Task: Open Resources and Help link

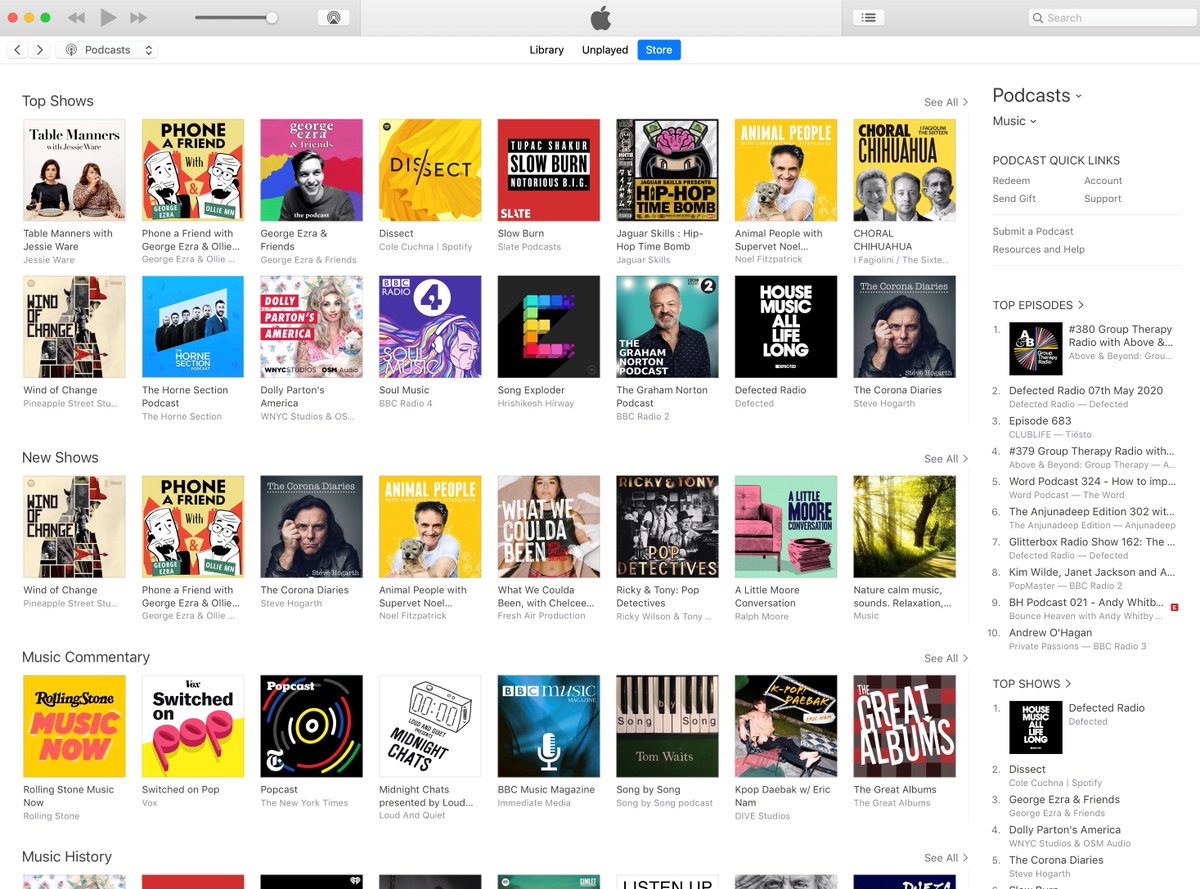Action: (x=1038, y=250)
